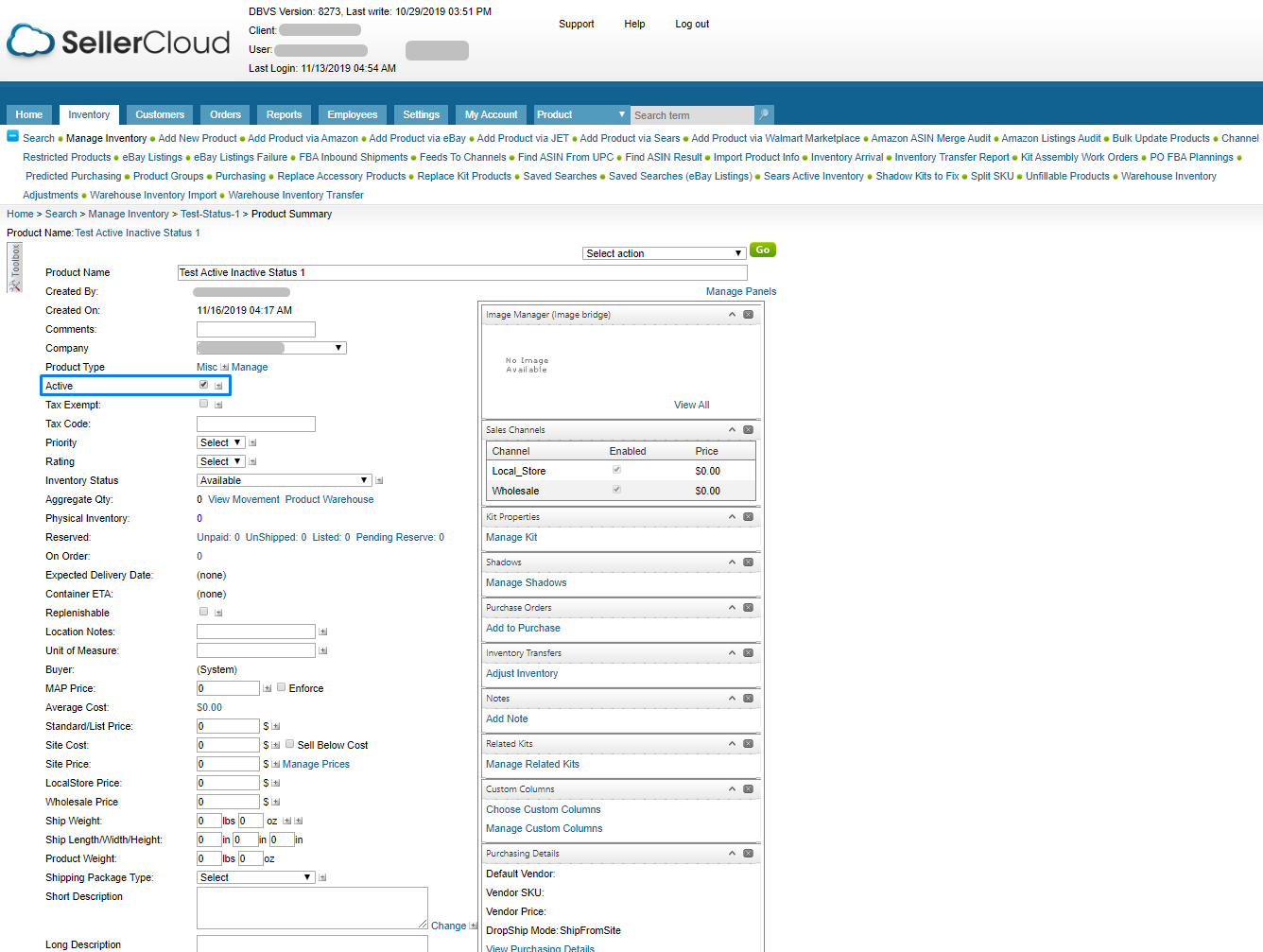Screen dimensions: 1263x952
Task: Select the Employees tab
Action: click(353, 115)
